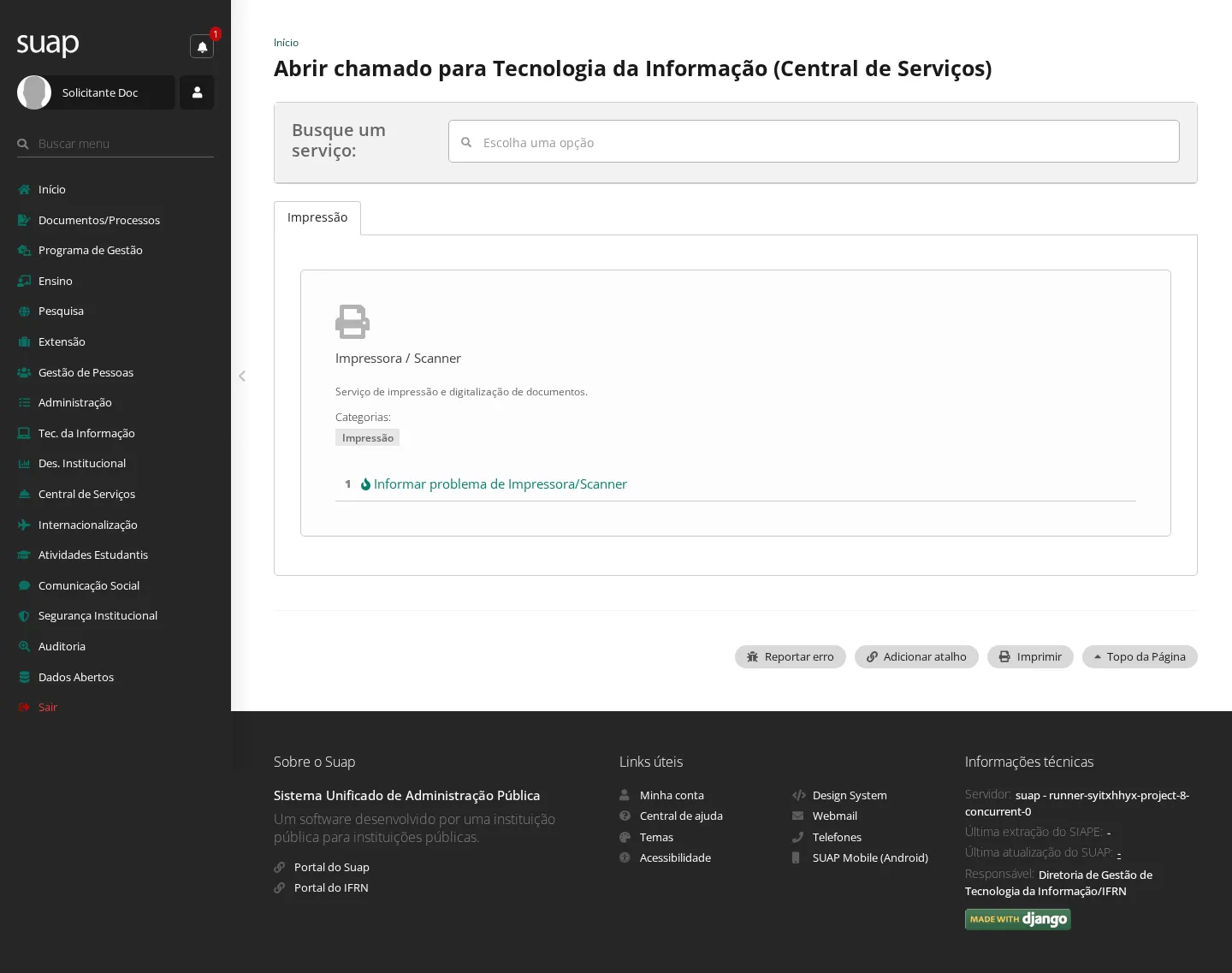Click the Central de Serviços bell icon
The height and width of the screenshot is (973, 1232).
point(24,494)
